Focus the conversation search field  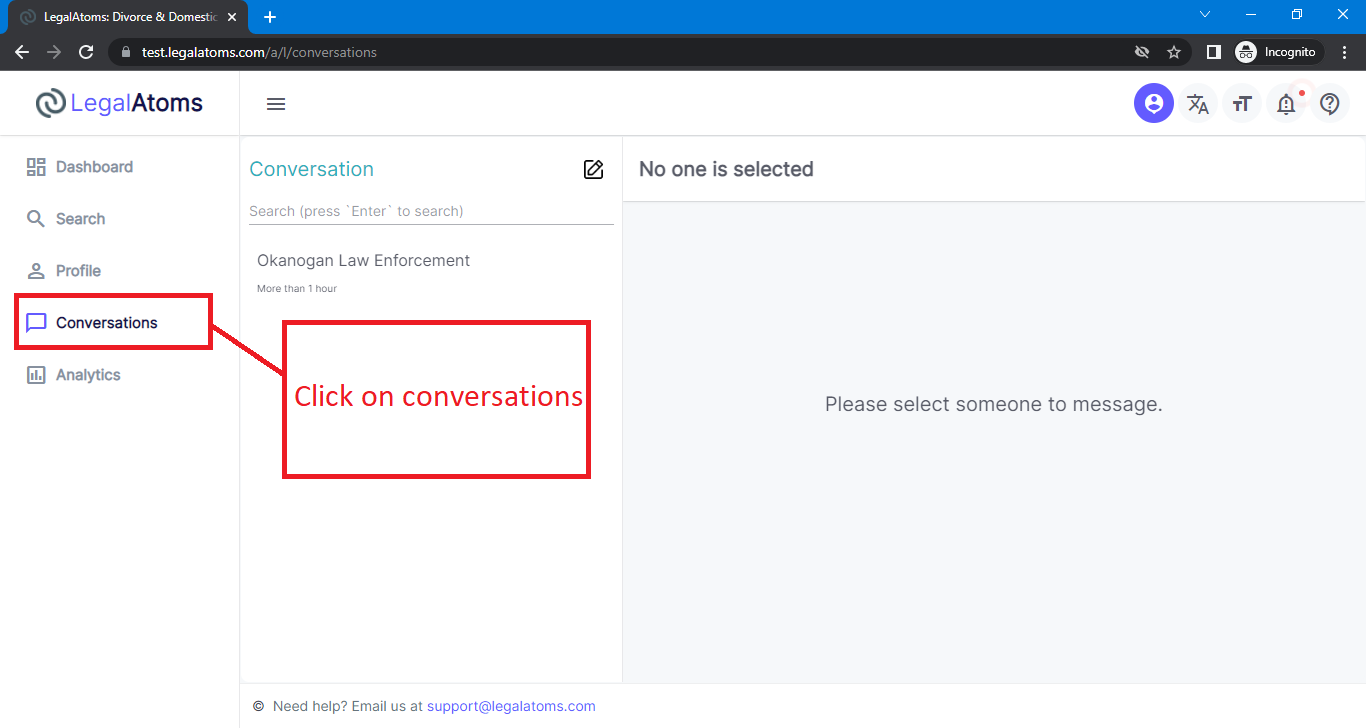(x=431, y=211)
